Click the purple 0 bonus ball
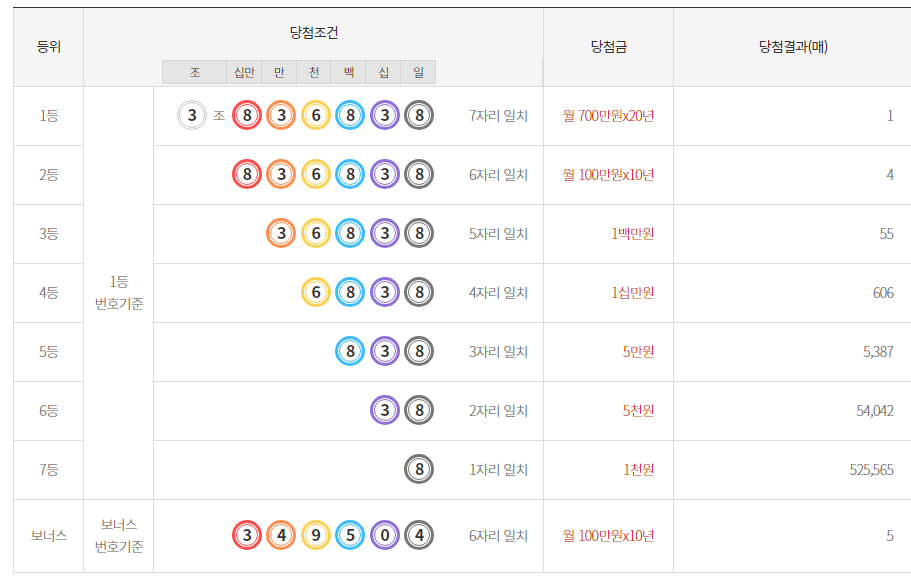Screen dimensions: 911x579 pos(385,535)
